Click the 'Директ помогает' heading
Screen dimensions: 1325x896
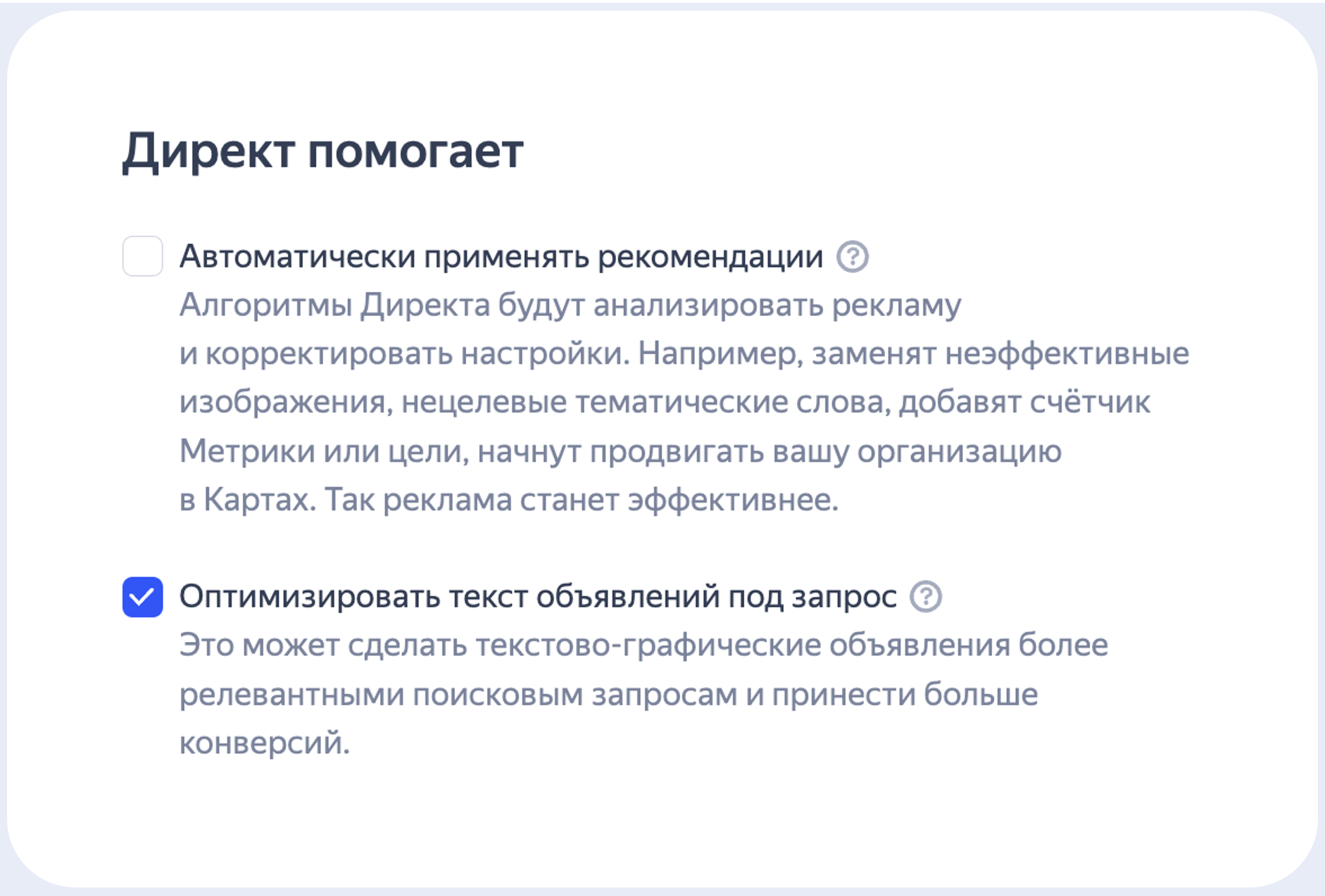tap(322, 151)
